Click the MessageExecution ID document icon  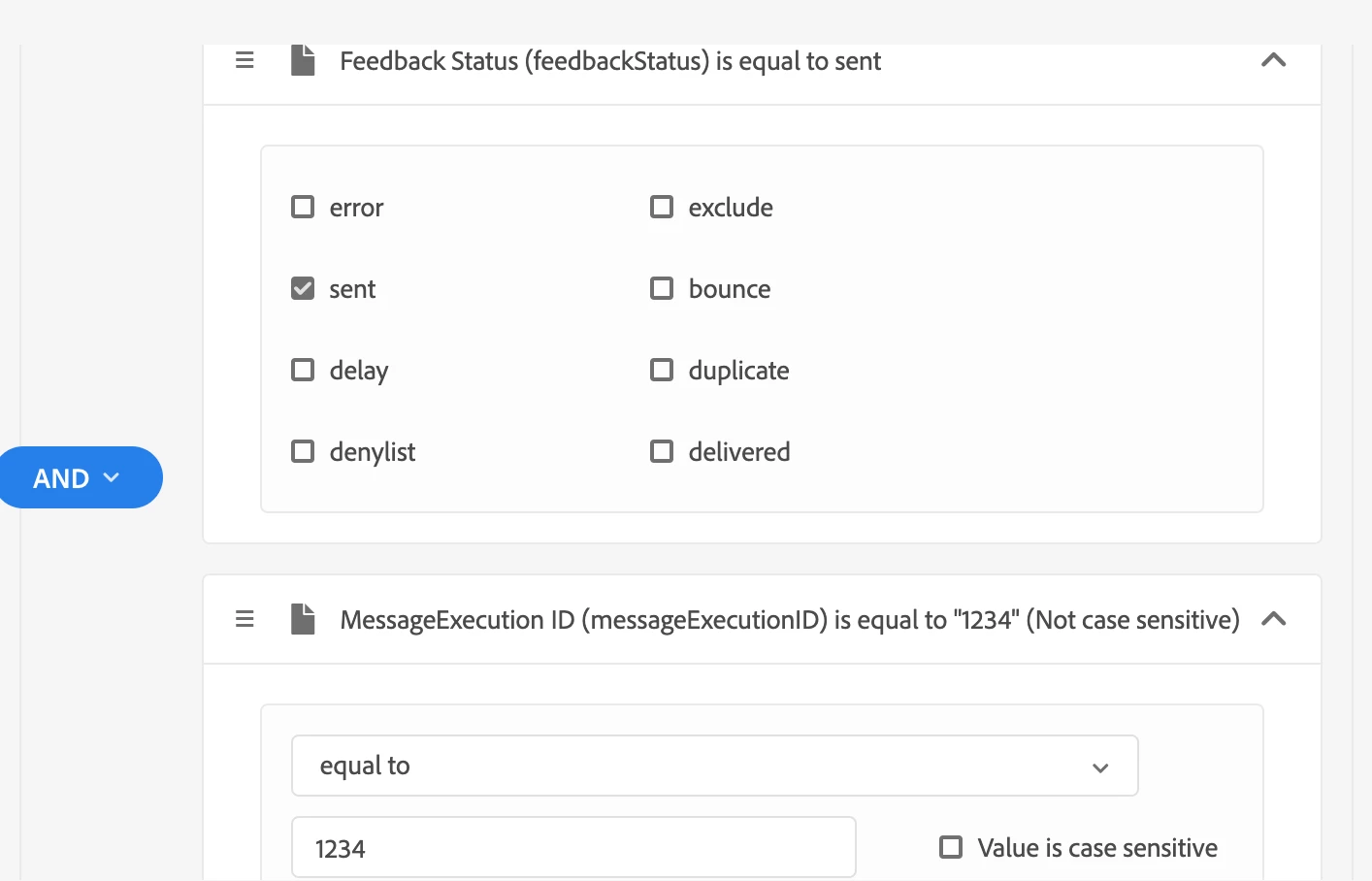click(x=303, y=619)
